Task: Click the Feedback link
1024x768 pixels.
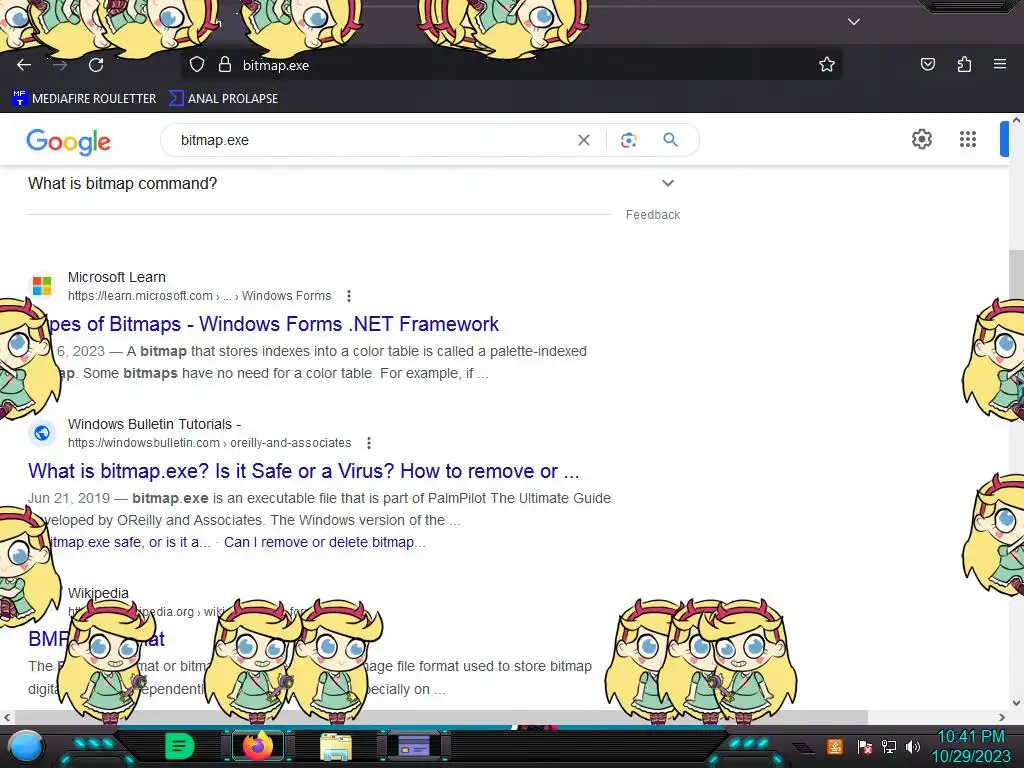Action: [652, 215]
